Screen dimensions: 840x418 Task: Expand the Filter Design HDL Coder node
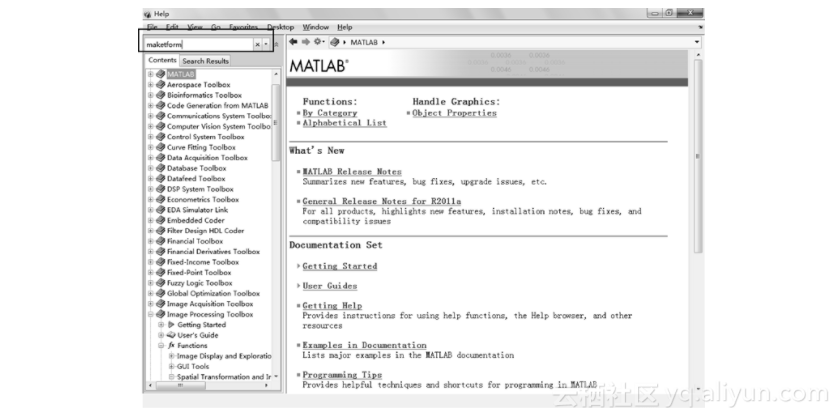pos(151,231)
